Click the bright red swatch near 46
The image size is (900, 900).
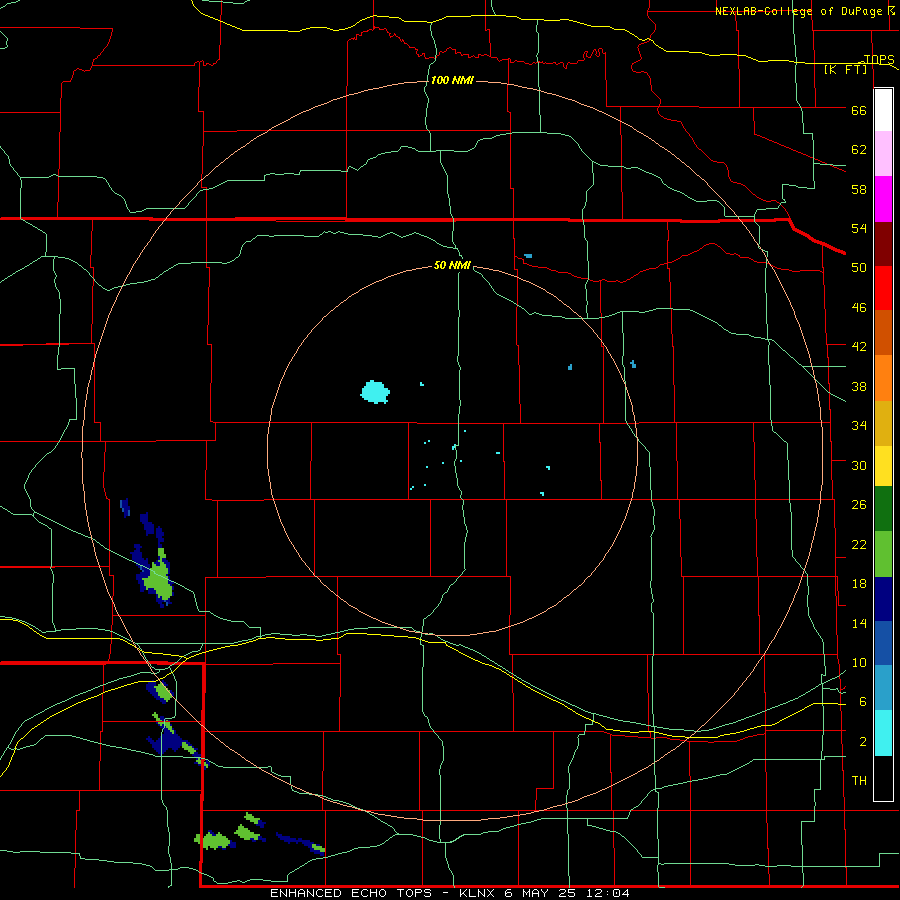pos(883,288)
